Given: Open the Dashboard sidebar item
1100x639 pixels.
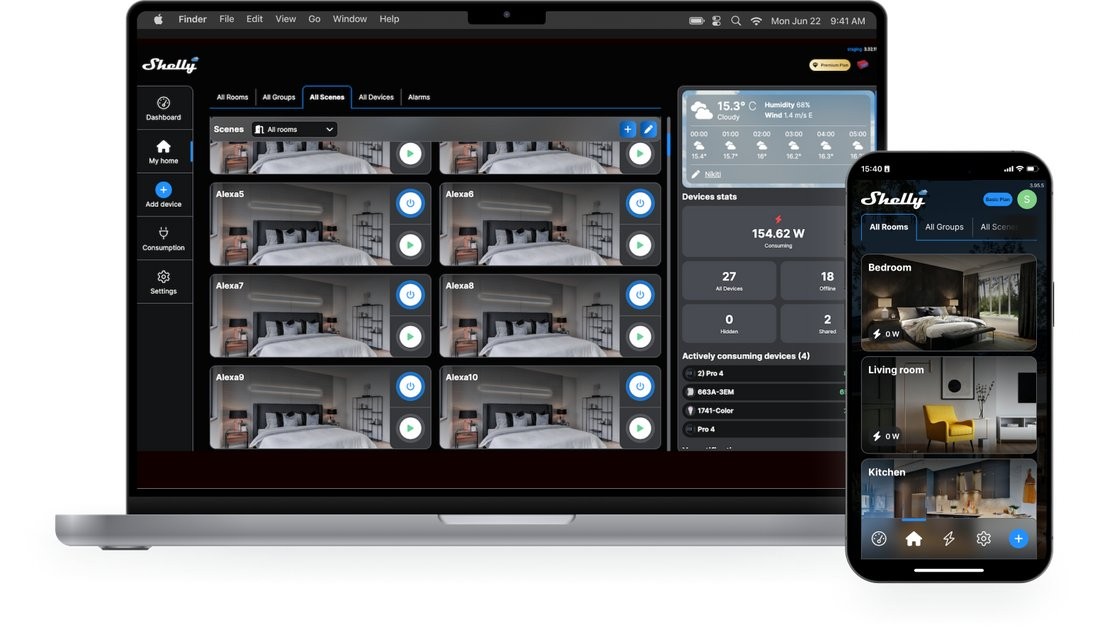Looking at the screenshot, I should (163, 108).
